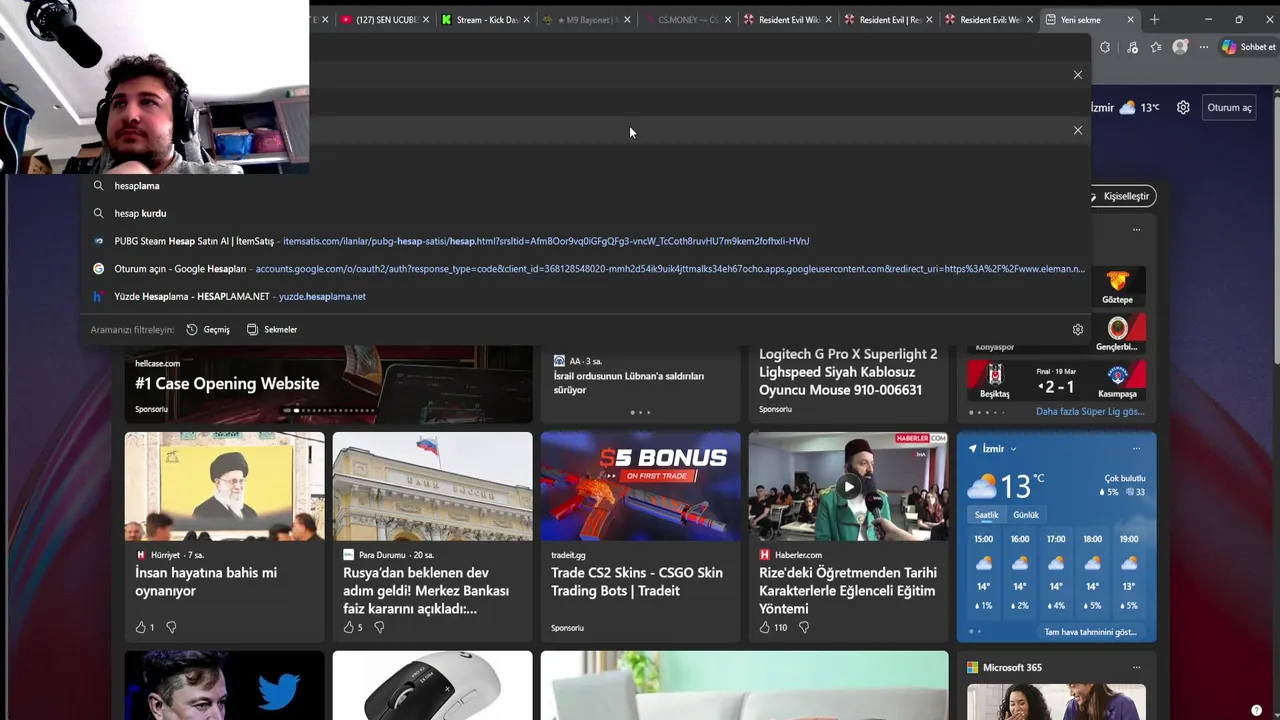Open a new browser tab
This screenshot has width=1280, height=720.
(1154, 20)
